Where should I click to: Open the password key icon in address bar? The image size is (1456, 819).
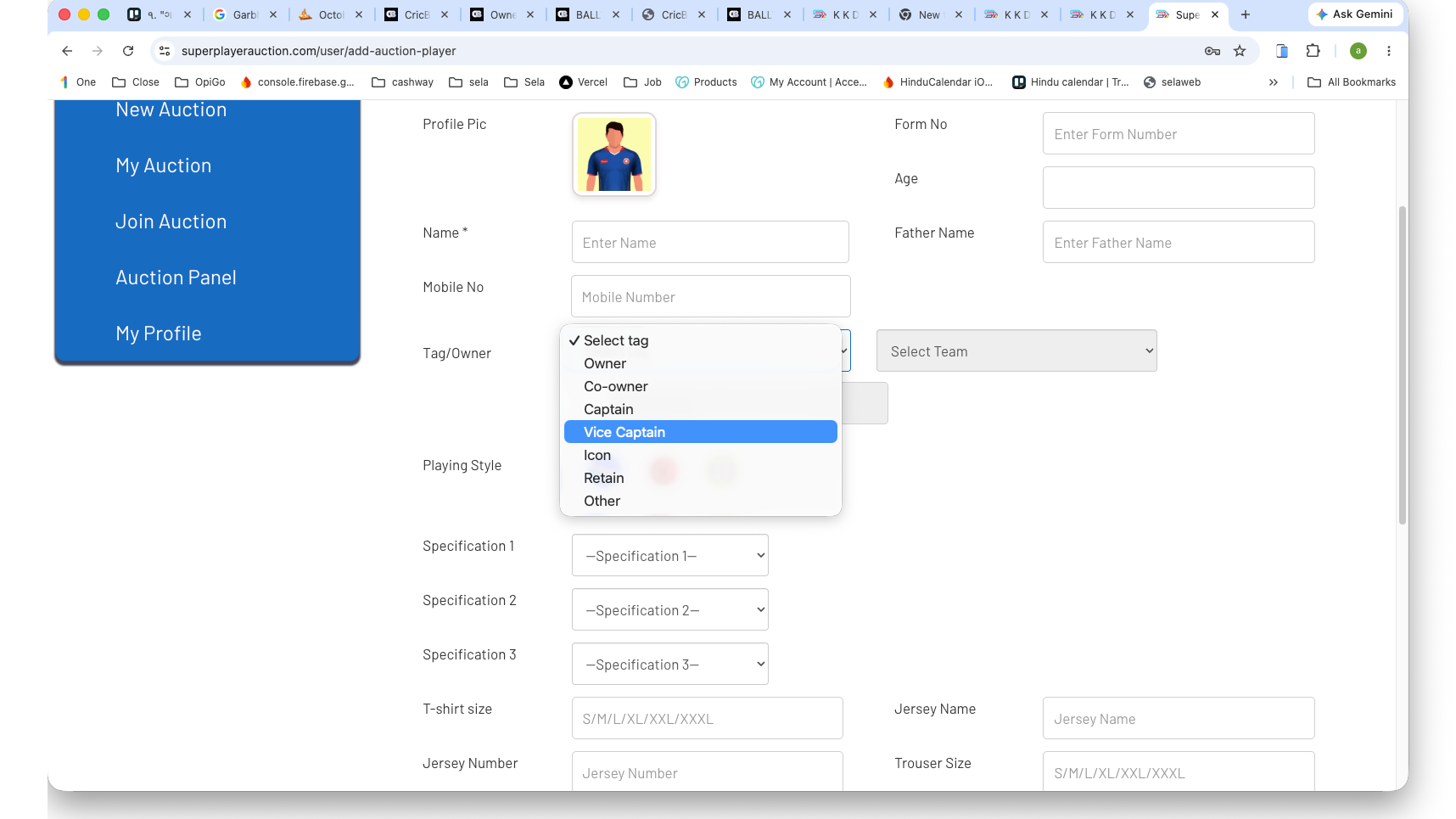click(1212, 51)
